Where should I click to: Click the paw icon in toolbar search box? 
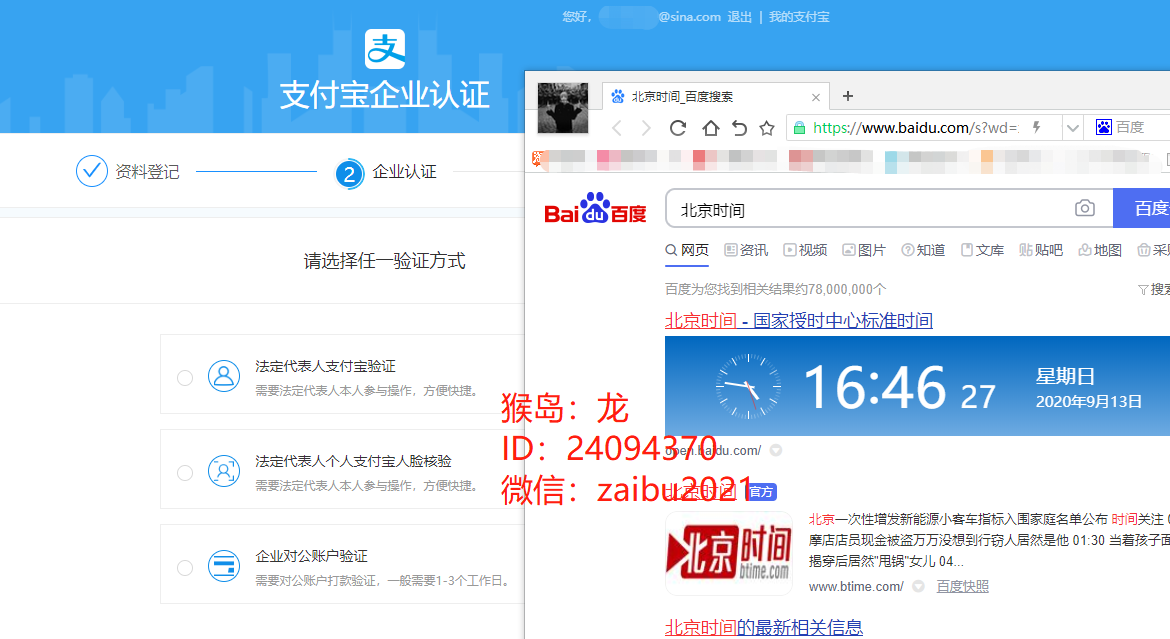pos(1104,128)
